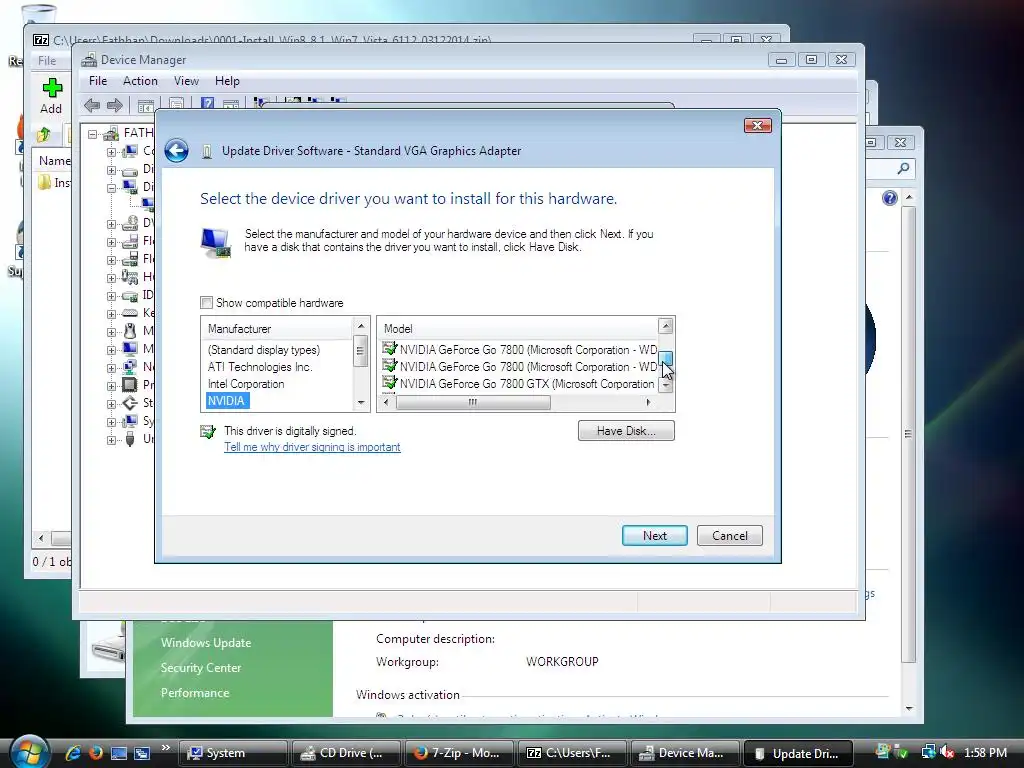Select the USB controllers icon in Device Manager tree
1024x768 pixels.
(130, 439)
